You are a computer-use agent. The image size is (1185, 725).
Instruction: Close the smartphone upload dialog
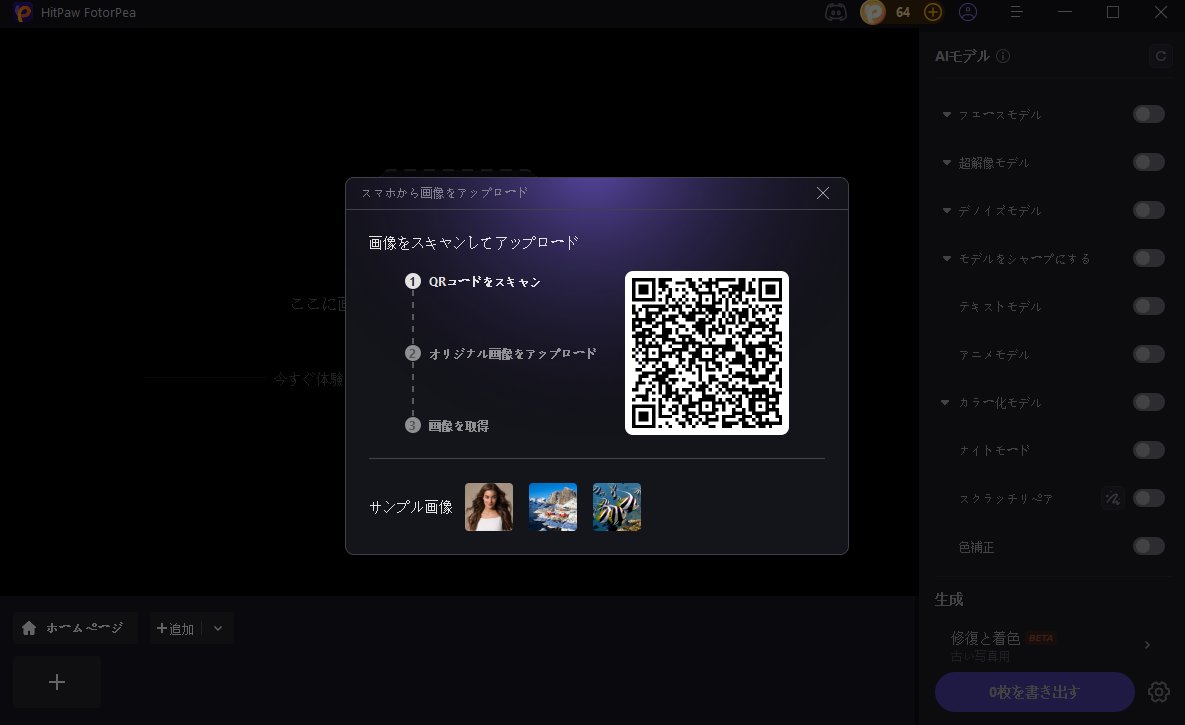click(x=823, y=193)
